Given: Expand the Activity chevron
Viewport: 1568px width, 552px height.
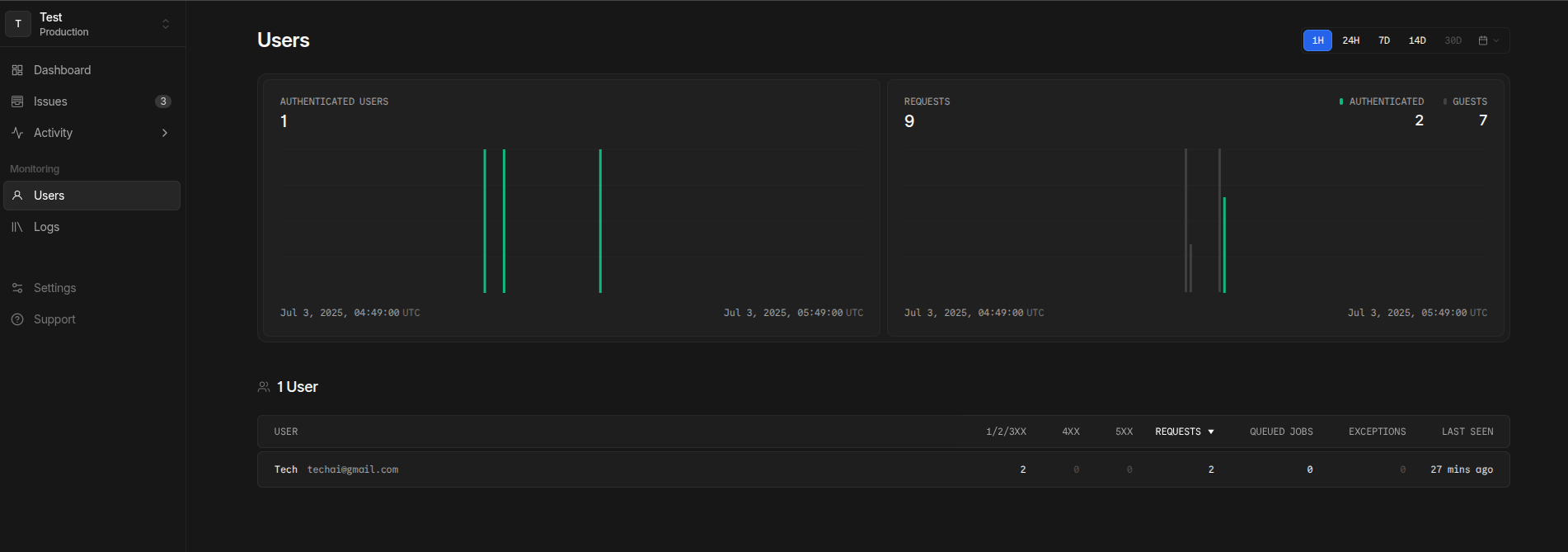Looking at the screenshot, I should pos(165,133).
